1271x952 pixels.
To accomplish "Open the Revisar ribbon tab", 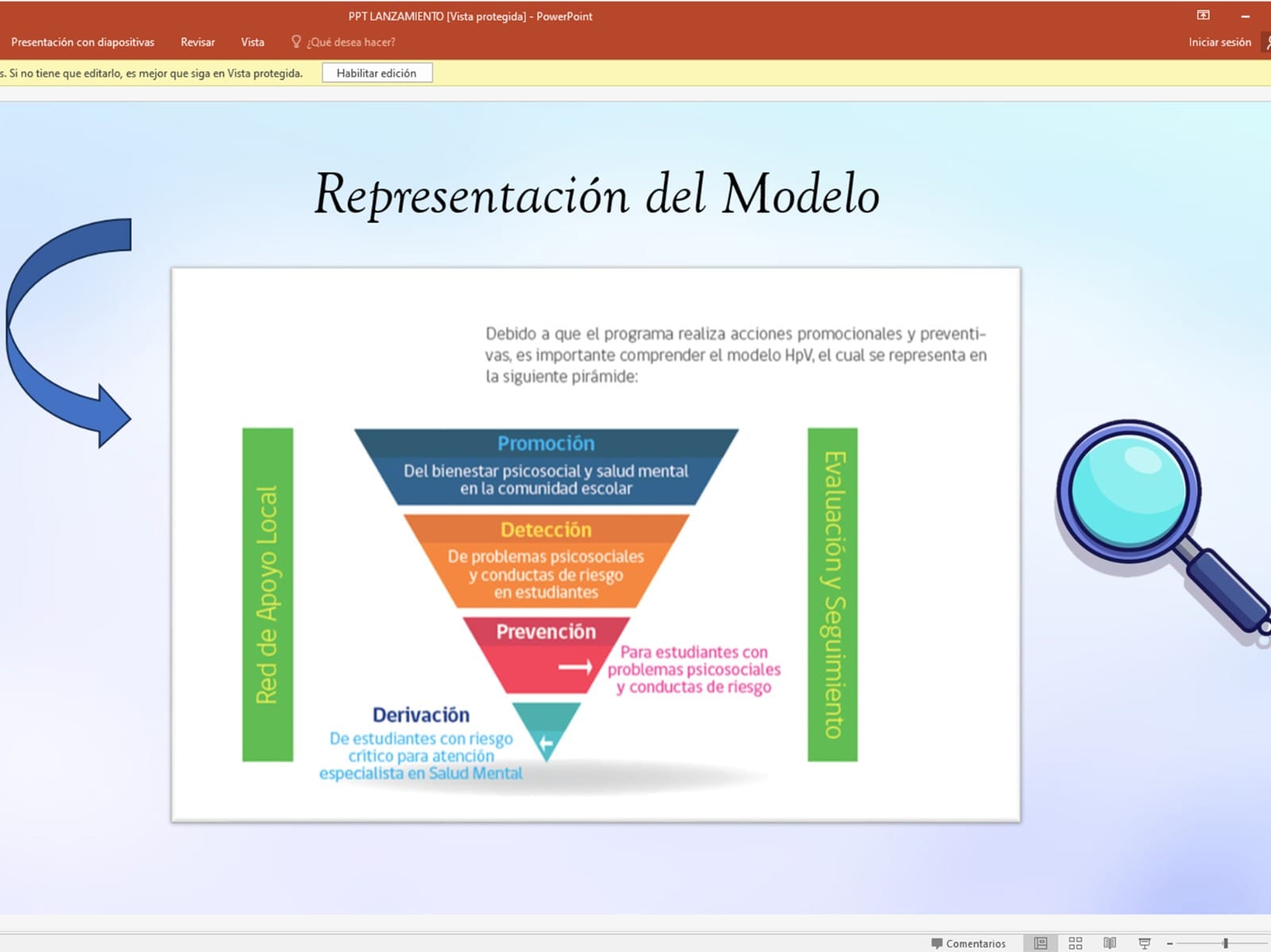I will (198, 42).
